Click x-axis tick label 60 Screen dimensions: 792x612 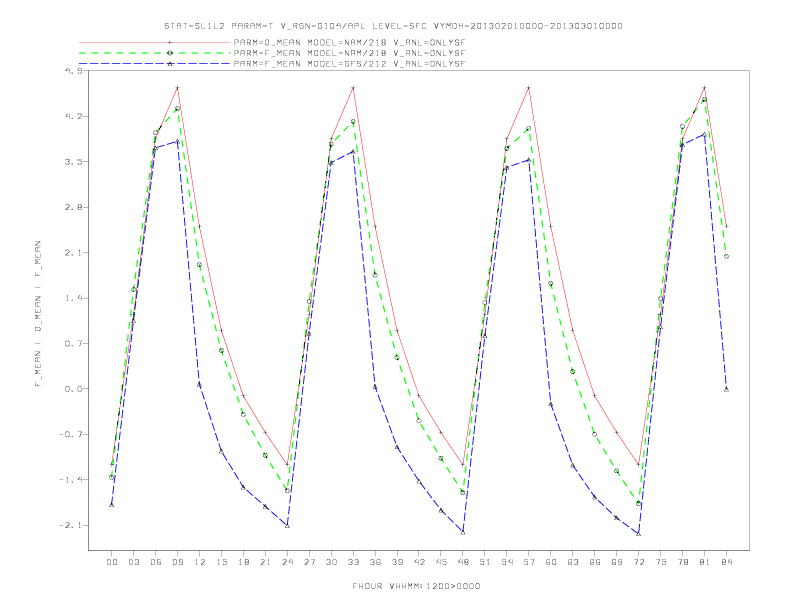tap(551, 562)
